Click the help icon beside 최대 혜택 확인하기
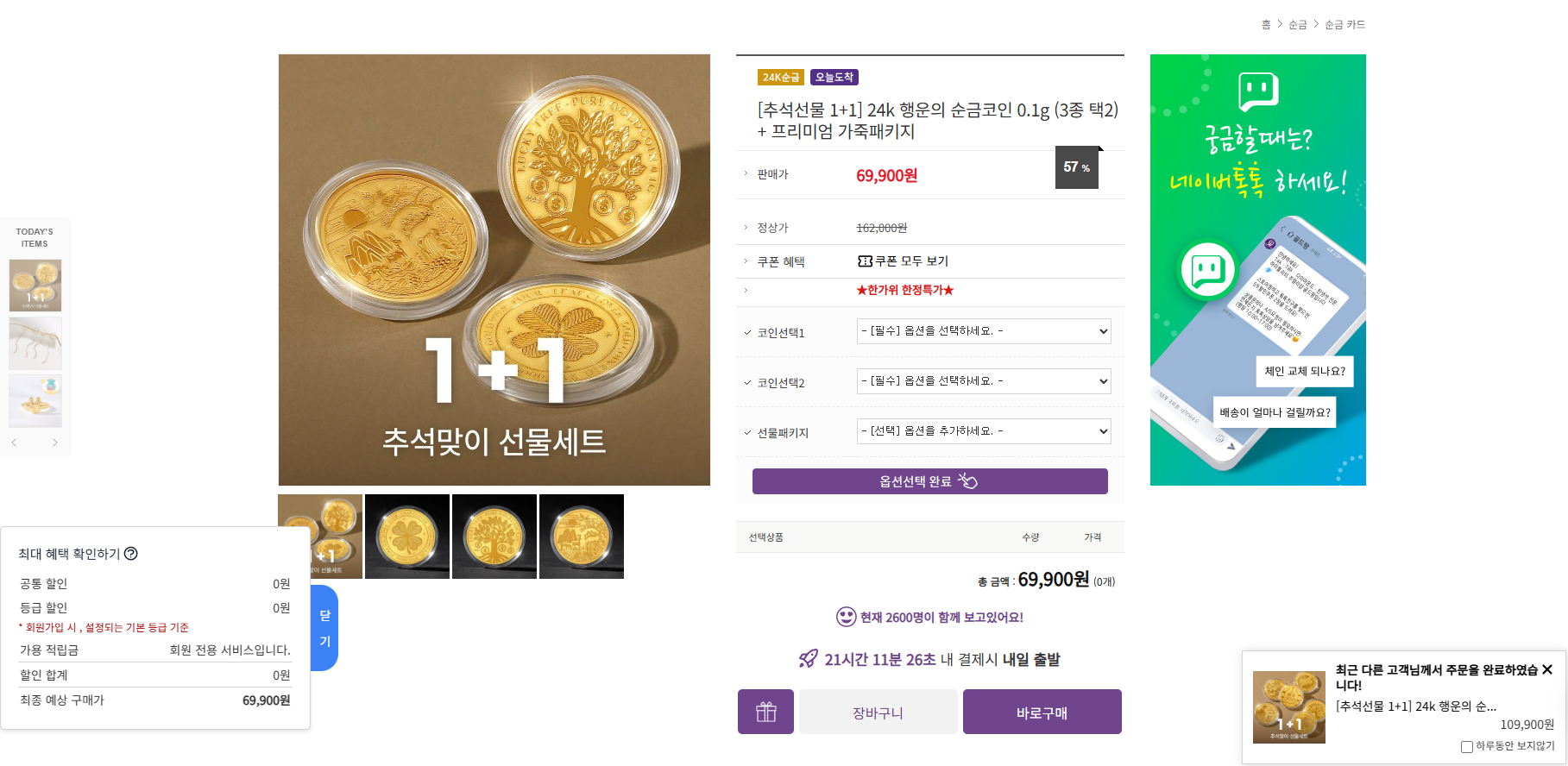Screen dimensions: 1568x766 pyautogui.click(x=131, y=554)
